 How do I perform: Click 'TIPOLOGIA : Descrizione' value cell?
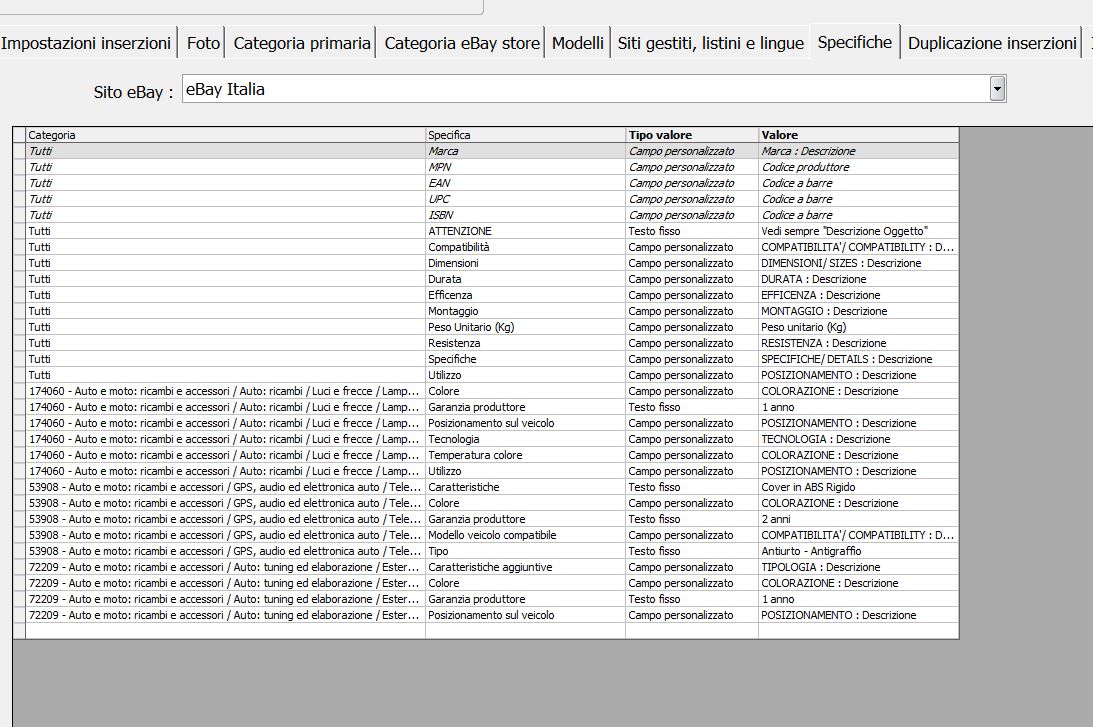point(859,568)
